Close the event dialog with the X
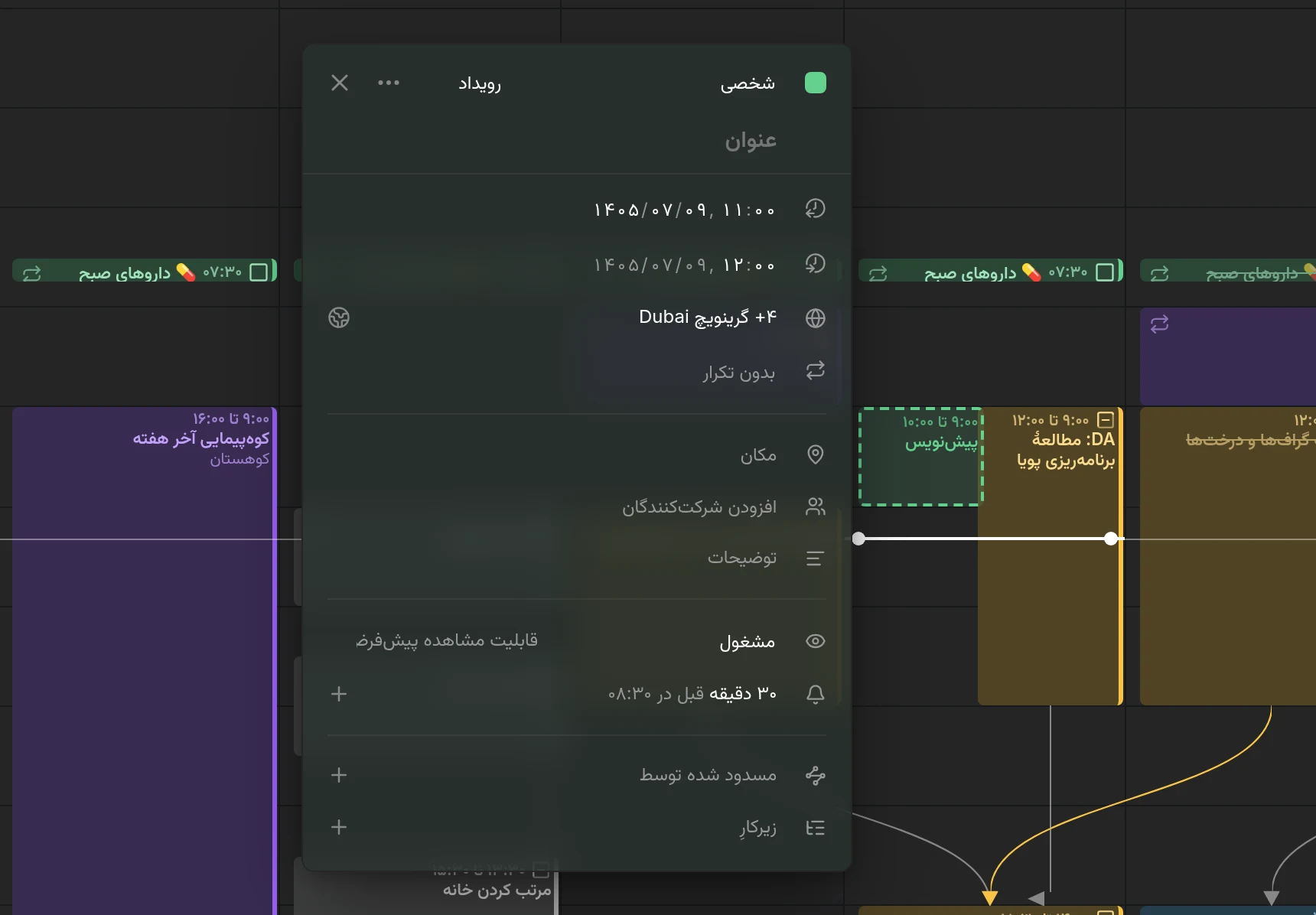Image resolution: width=1316 pixels, height=915 pixels. [x=340, y=83]
